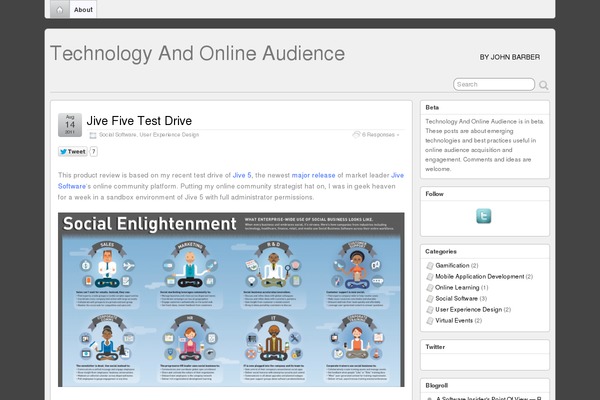Open the Online Learning category

point(457,287)
